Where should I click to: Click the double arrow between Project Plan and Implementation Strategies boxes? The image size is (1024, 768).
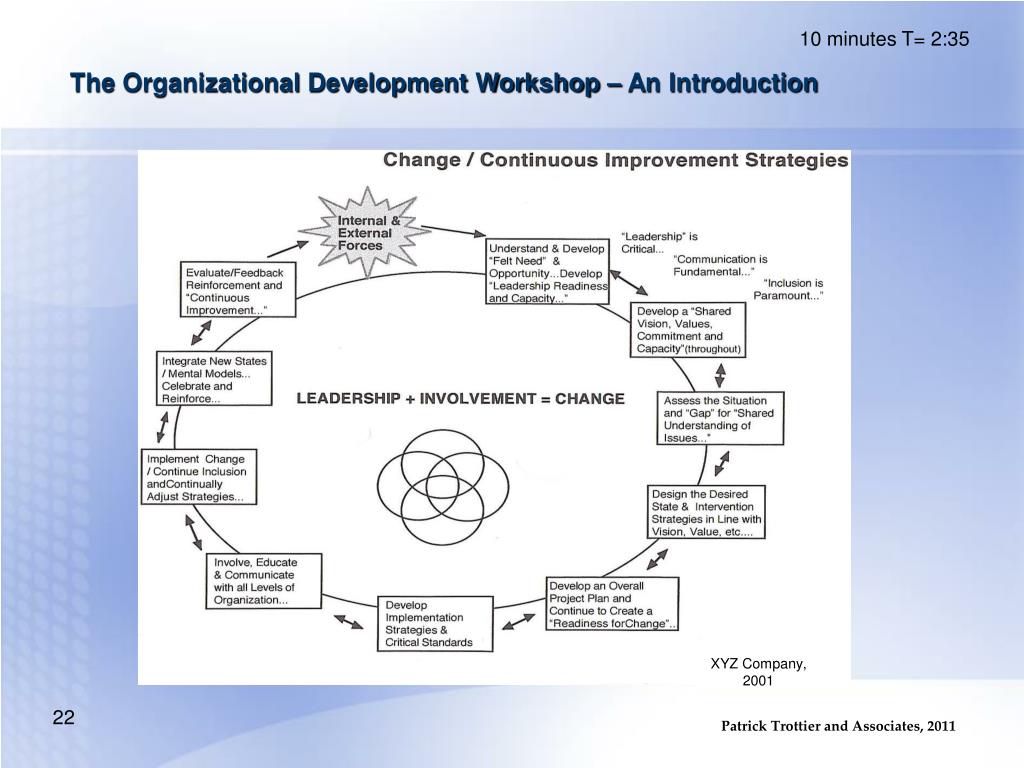pos(519,622)
